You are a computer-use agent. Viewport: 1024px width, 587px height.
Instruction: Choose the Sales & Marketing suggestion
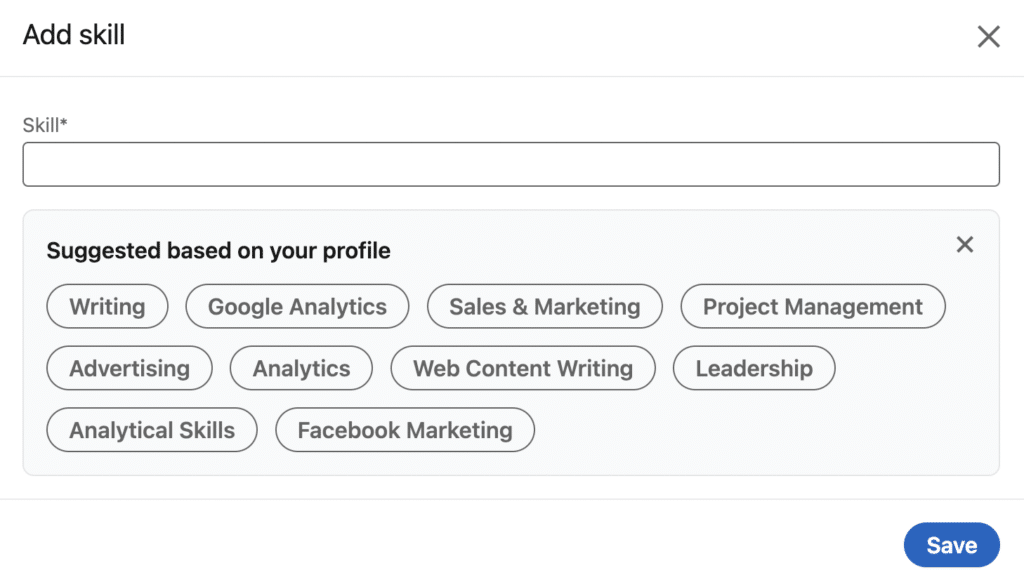(544, 307)
